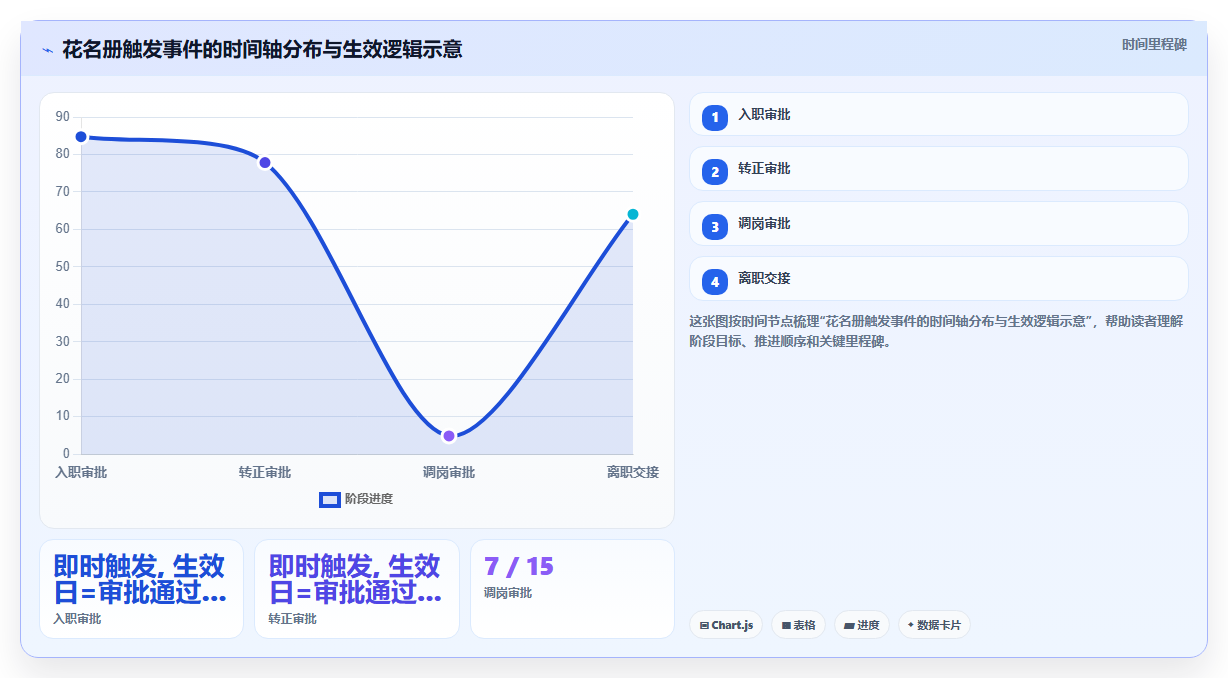Viewport: 1228px width, 678px height.
Task: Click the 入职审批 x-axis label
Action: tap(81, 472)
